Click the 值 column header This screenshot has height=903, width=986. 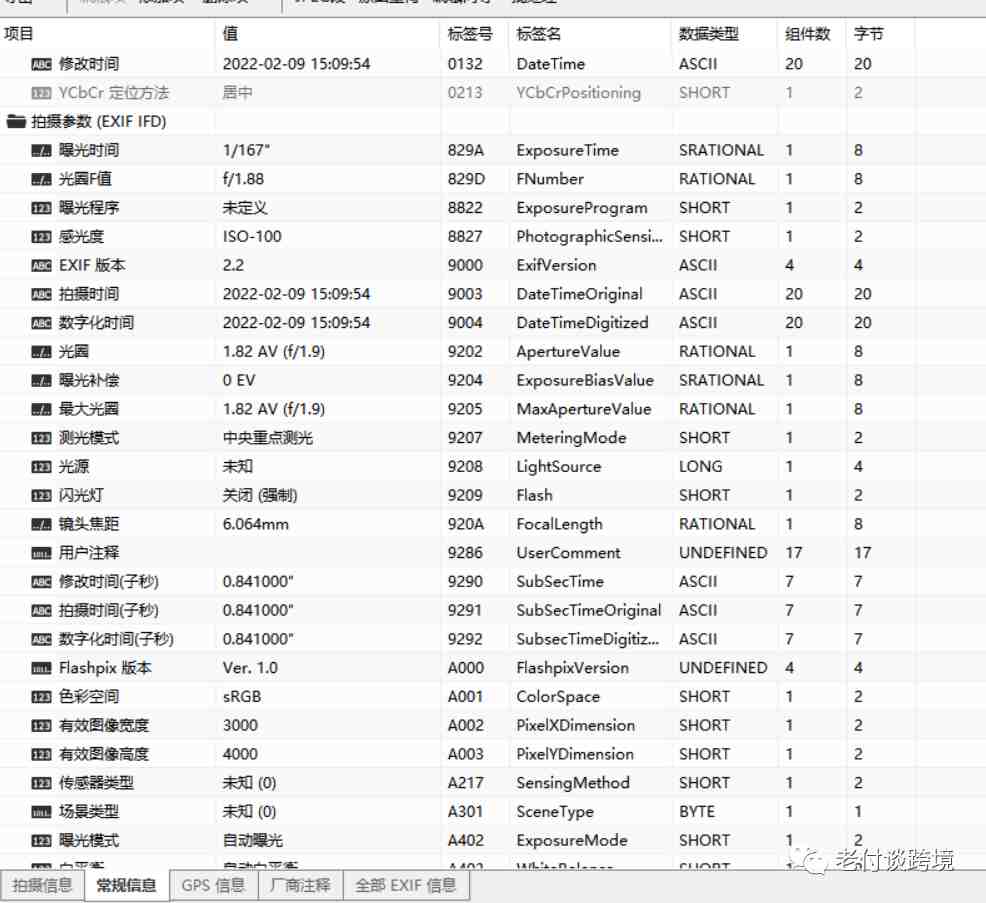328,34
